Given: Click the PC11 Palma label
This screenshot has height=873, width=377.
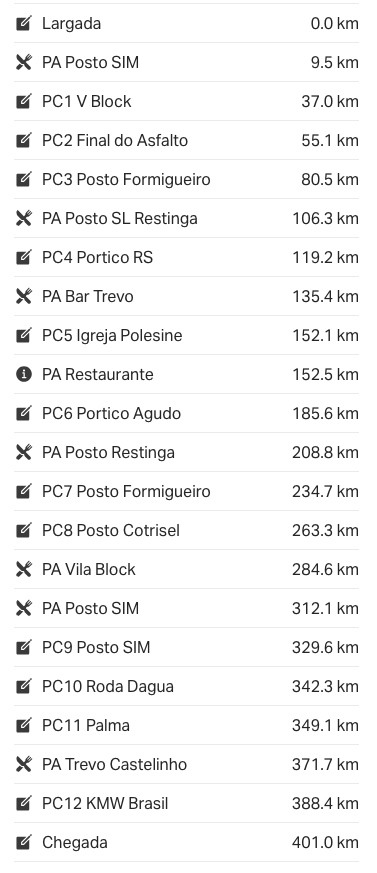Looking at the screenshot, I should [86, 725].
